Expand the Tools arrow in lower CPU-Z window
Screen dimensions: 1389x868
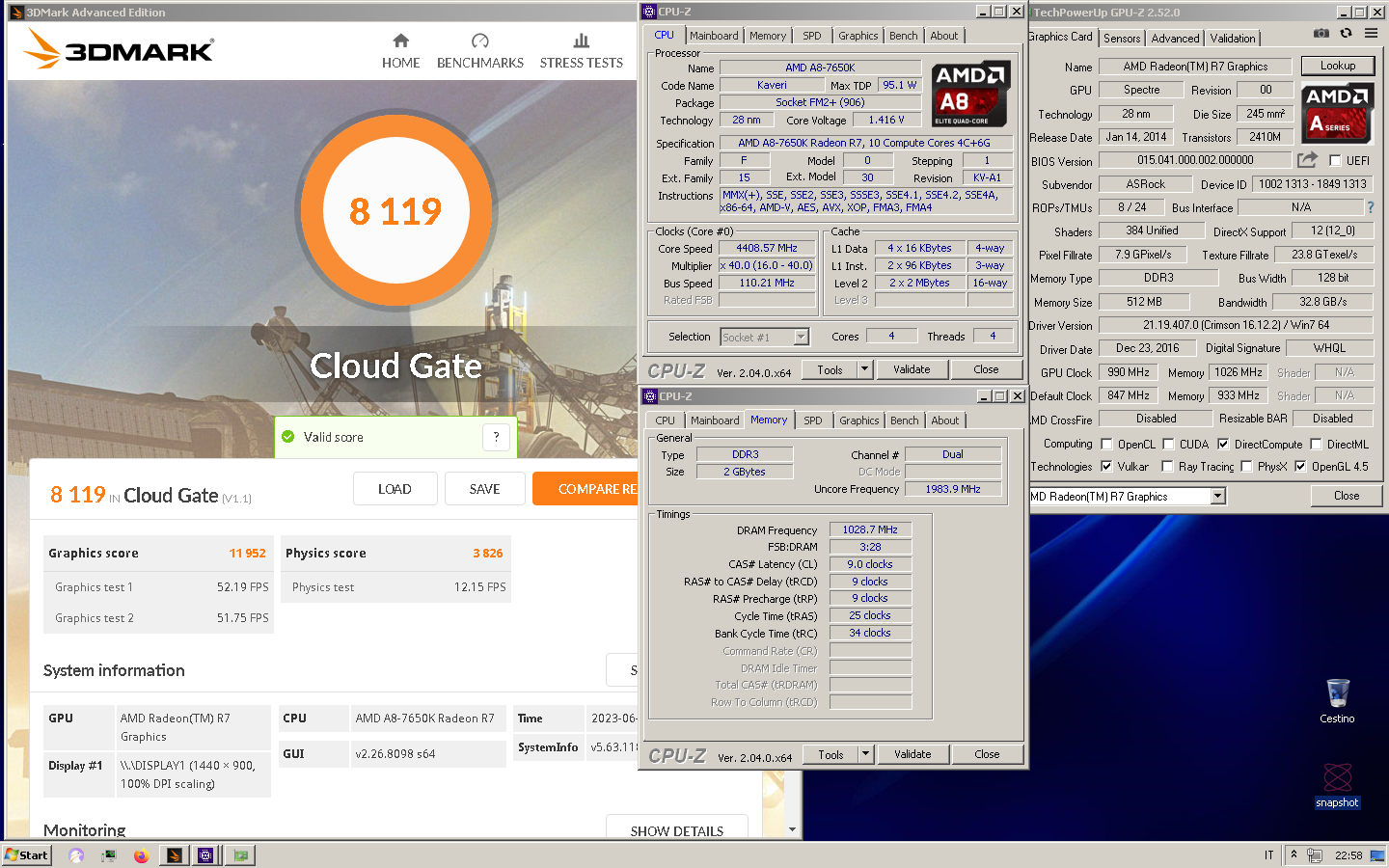[x=865, y=754]
